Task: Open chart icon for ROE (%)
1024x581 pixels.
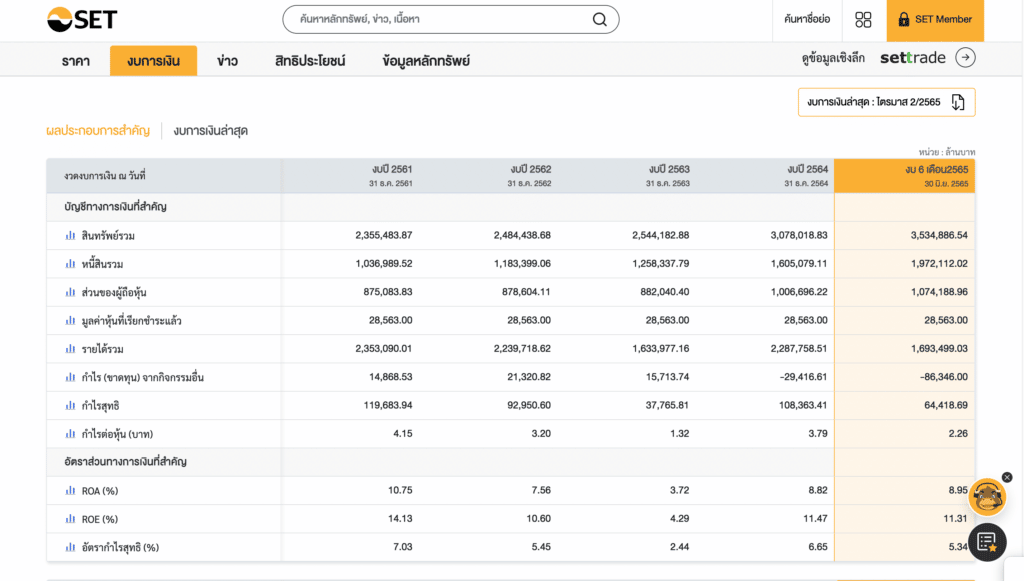Action: [x=71, y=519]
